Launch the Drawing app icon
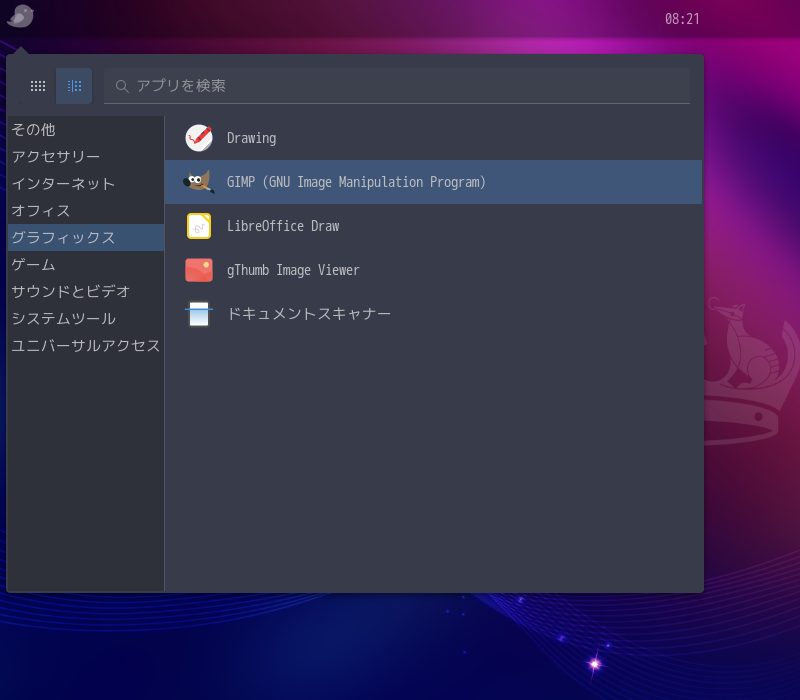This screenshot has width=800, height=700. pyautogui.click(x=199, y=138)
